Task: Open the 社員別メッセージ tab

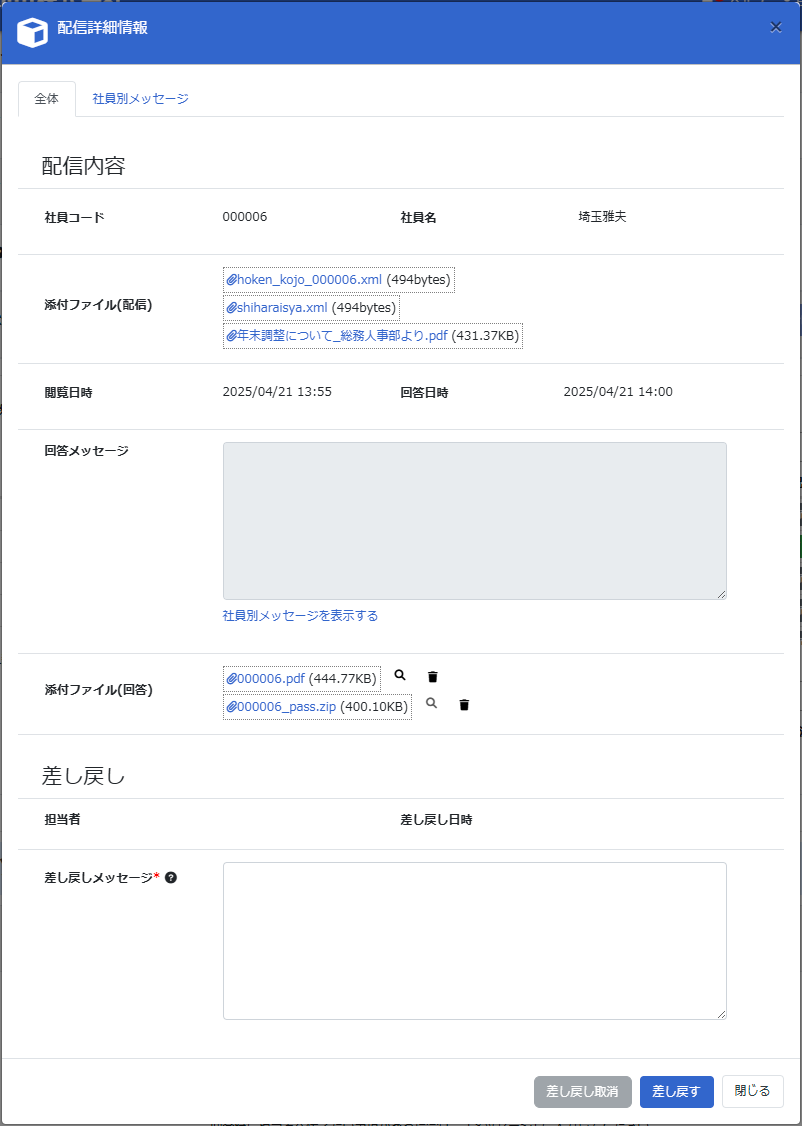Action: tap(140, 99)
